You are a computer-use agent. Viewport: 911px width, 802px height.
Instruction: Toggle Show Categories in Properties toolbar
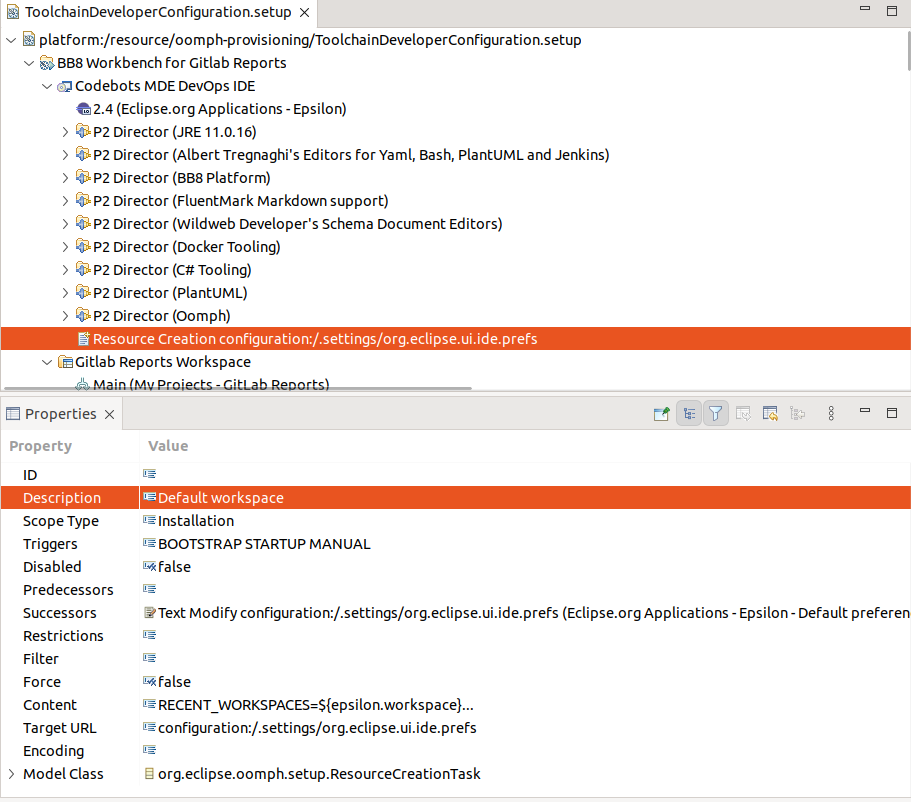[689, 414]
